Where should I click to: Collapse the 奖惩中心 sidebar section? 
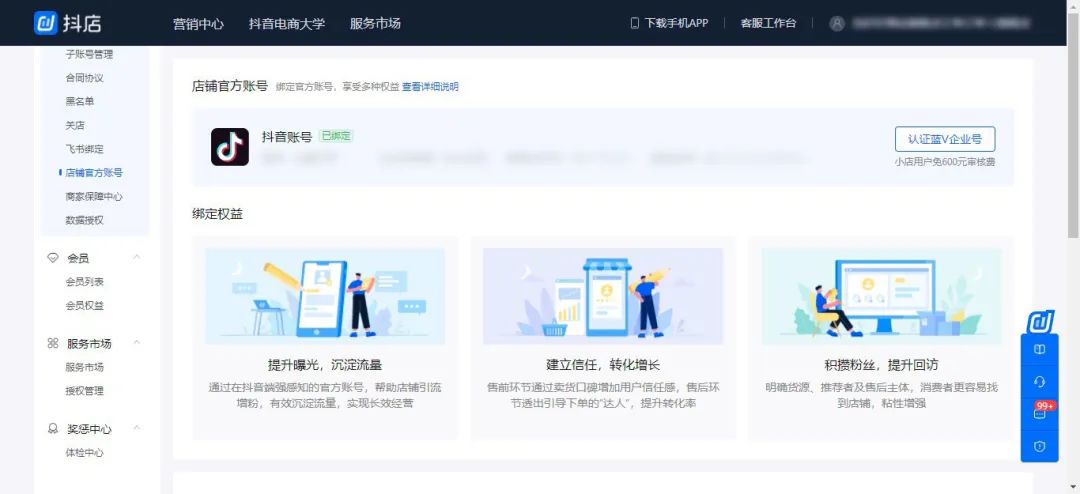tap(136, 428)
